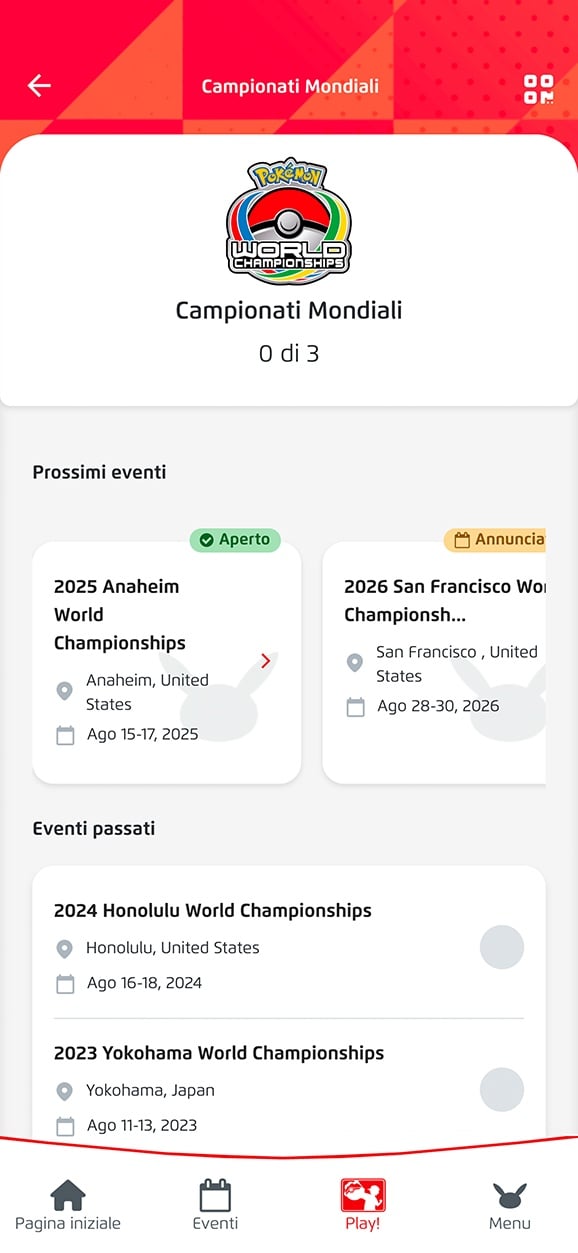Toggle the 2023 Yokohama attendance circle
The height and width of the screenshot is (1253, 578).
502,1089
